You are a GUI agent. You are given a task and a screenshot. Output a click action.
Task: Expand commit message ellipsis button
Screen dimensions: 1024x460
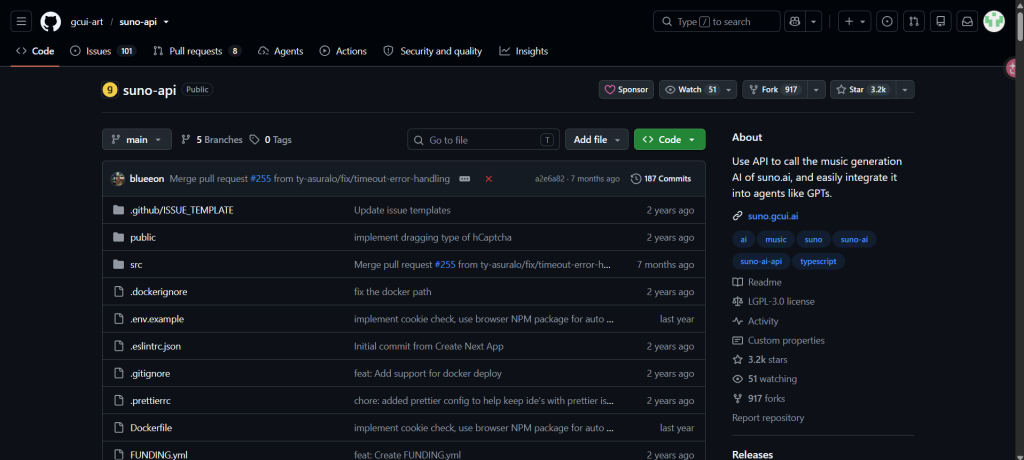point(465,178)
